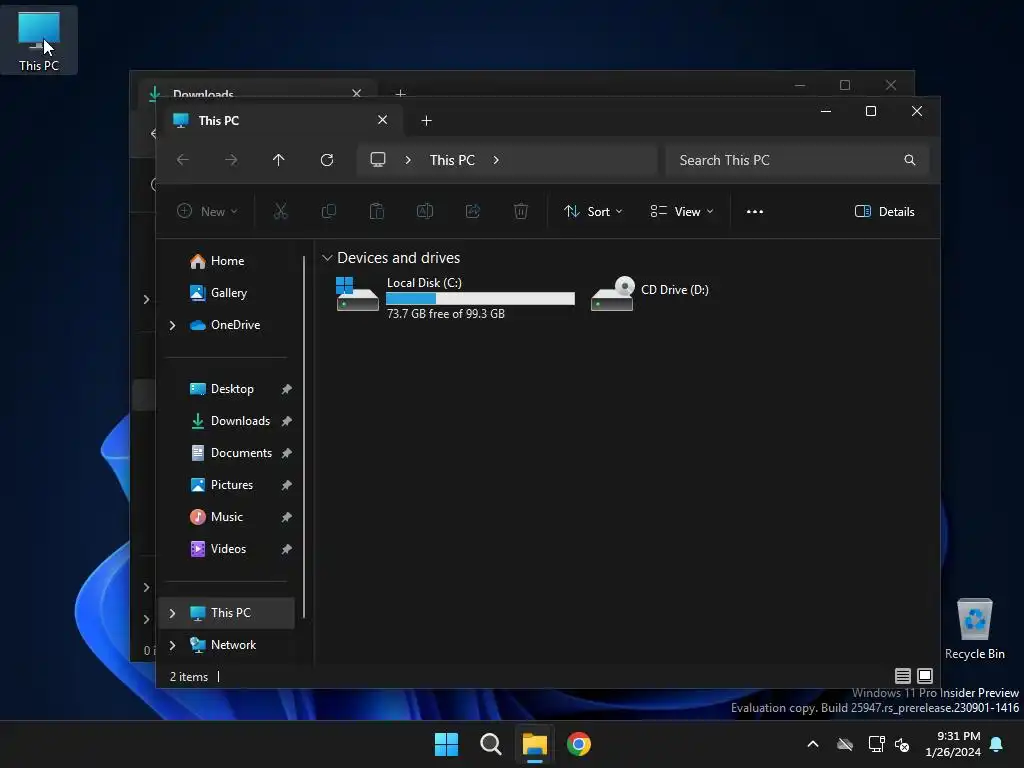Open the New dropdown

[207, 212]
